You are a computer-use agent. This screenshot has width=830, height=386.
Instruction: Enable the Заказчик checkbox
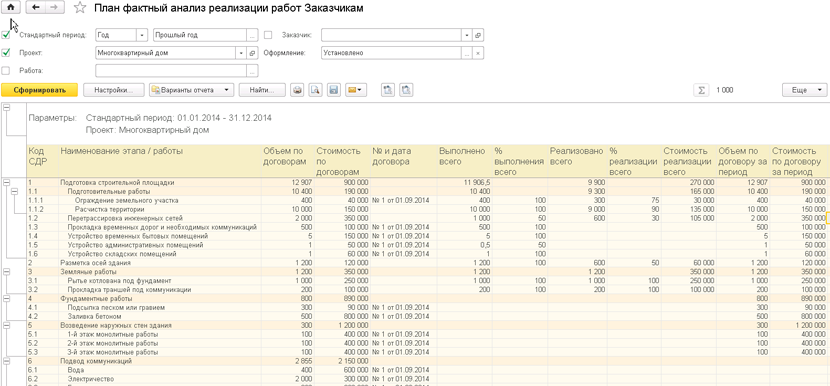[268, 35]
